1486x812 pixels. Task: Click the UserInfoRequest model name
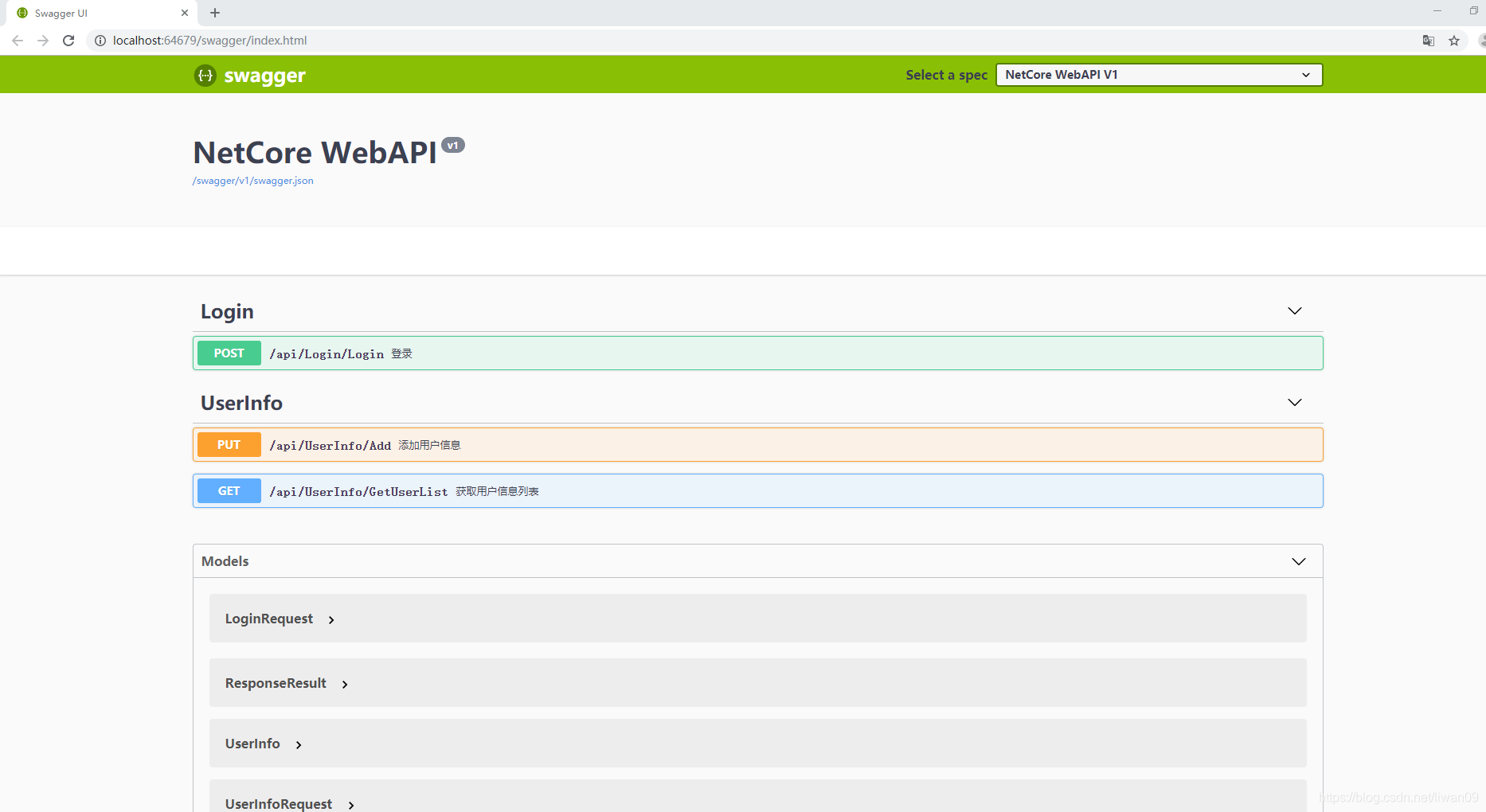pos(279,803)
